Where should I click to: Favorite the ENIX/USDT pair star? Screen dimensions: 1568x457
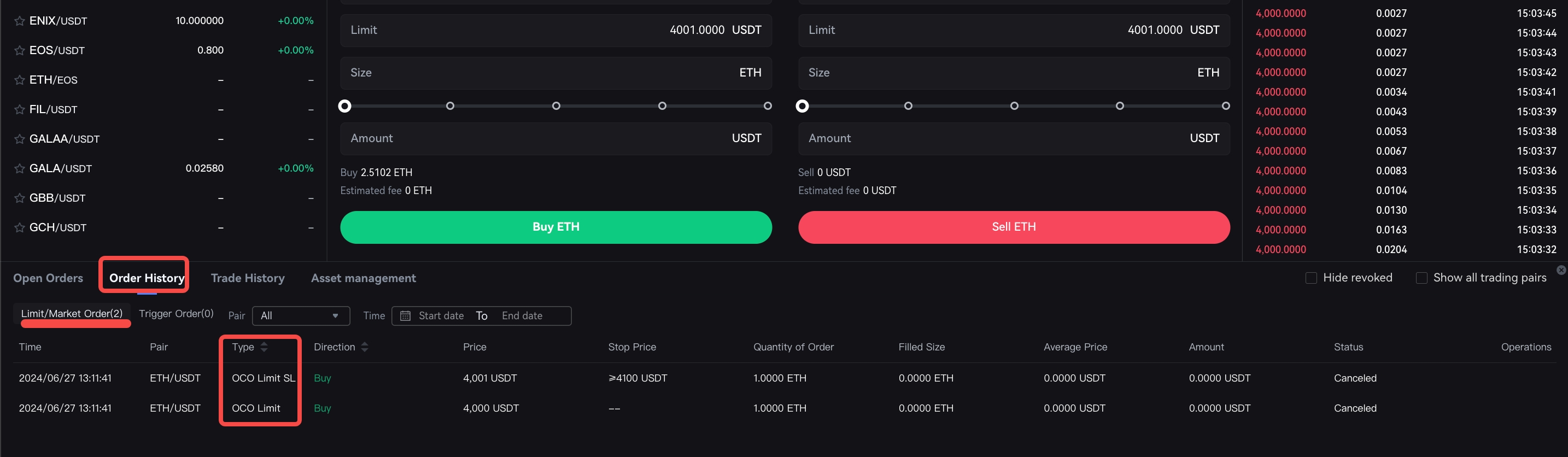20,21
